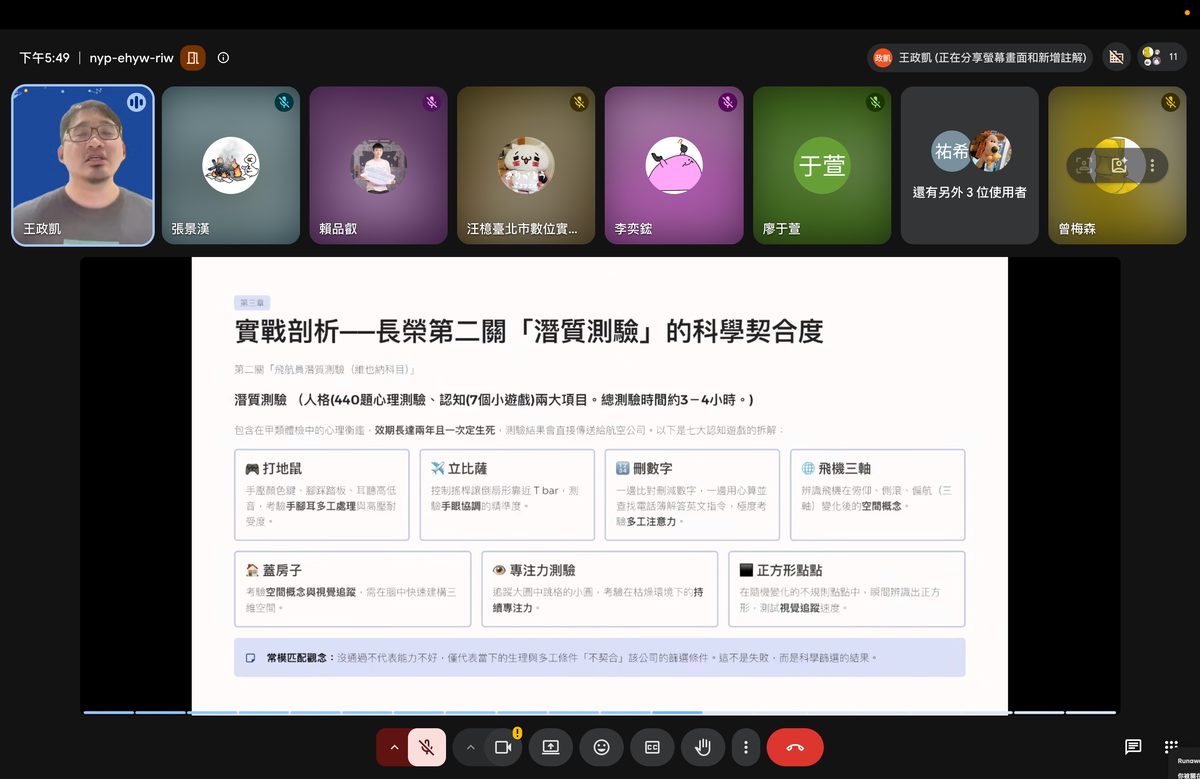This screenshot has height=779, width=1200.
Task: Open the chat panel icon
Action: click(x=1133, y=747)
